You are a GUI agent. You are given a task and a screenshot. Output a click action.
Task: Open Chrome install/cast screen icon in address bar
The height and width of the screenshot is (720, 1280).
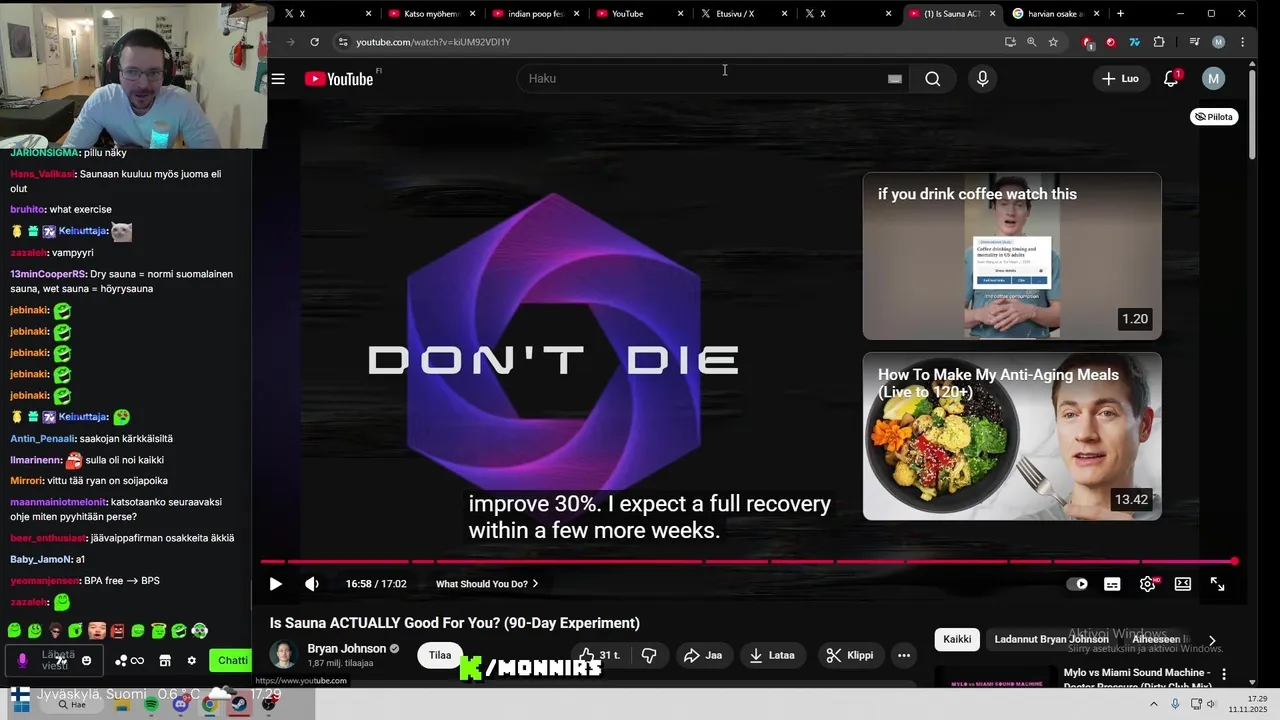tap(1010, 42)
